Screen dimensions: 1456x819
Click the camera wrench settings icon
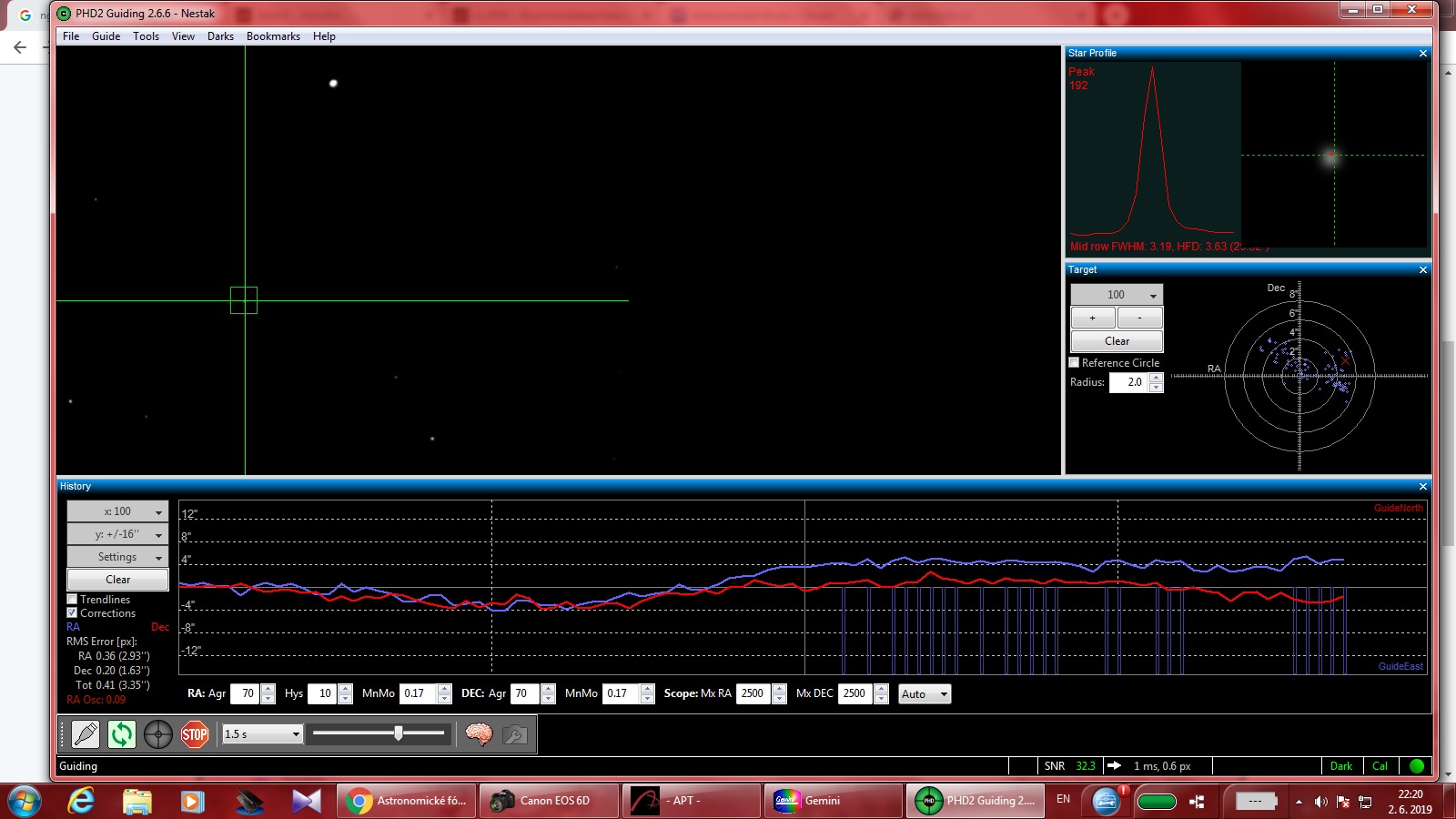(515, 734)
